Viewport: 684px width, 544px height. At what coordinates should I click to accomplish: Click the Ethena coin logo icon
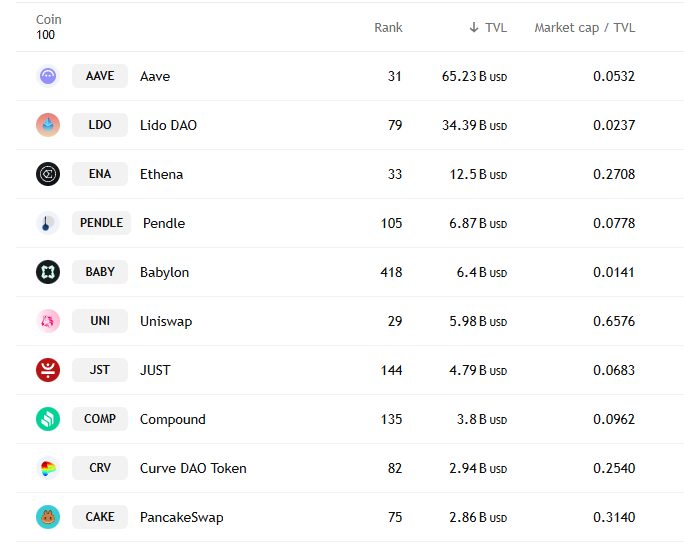click(48, 174)
